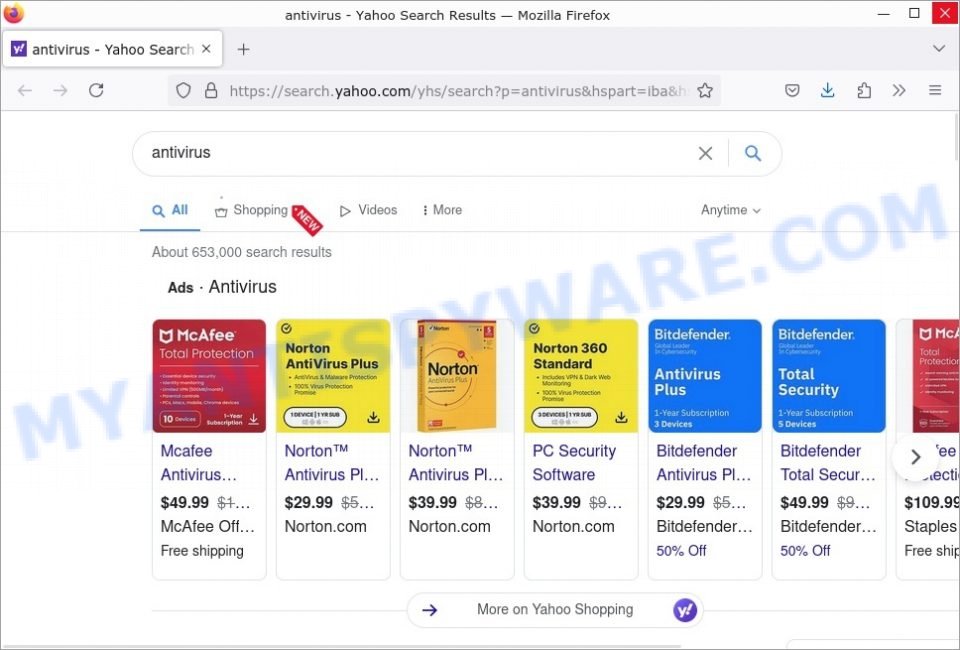
Task: Open McAfee Total Protection product image
Action: click(x=209, y=376)
